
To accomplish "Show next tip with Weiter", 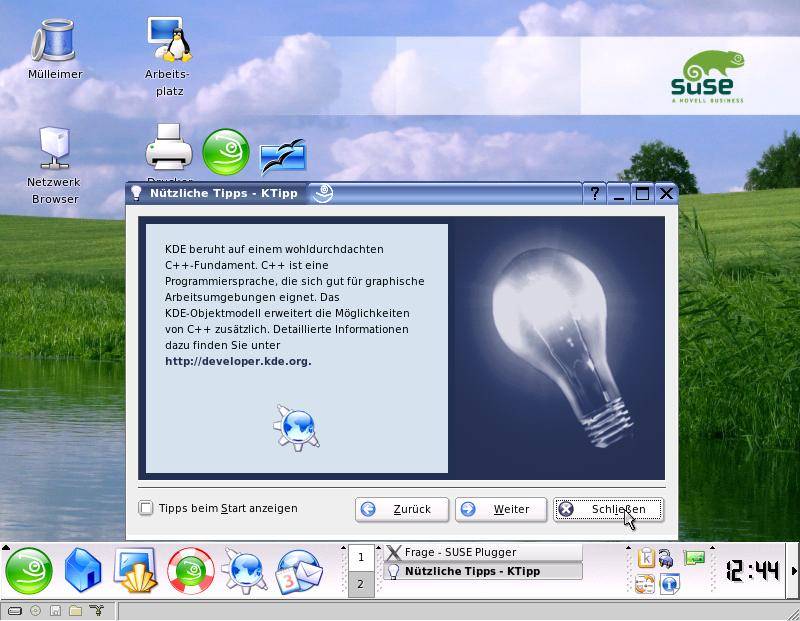I will (x=501, y=509).
